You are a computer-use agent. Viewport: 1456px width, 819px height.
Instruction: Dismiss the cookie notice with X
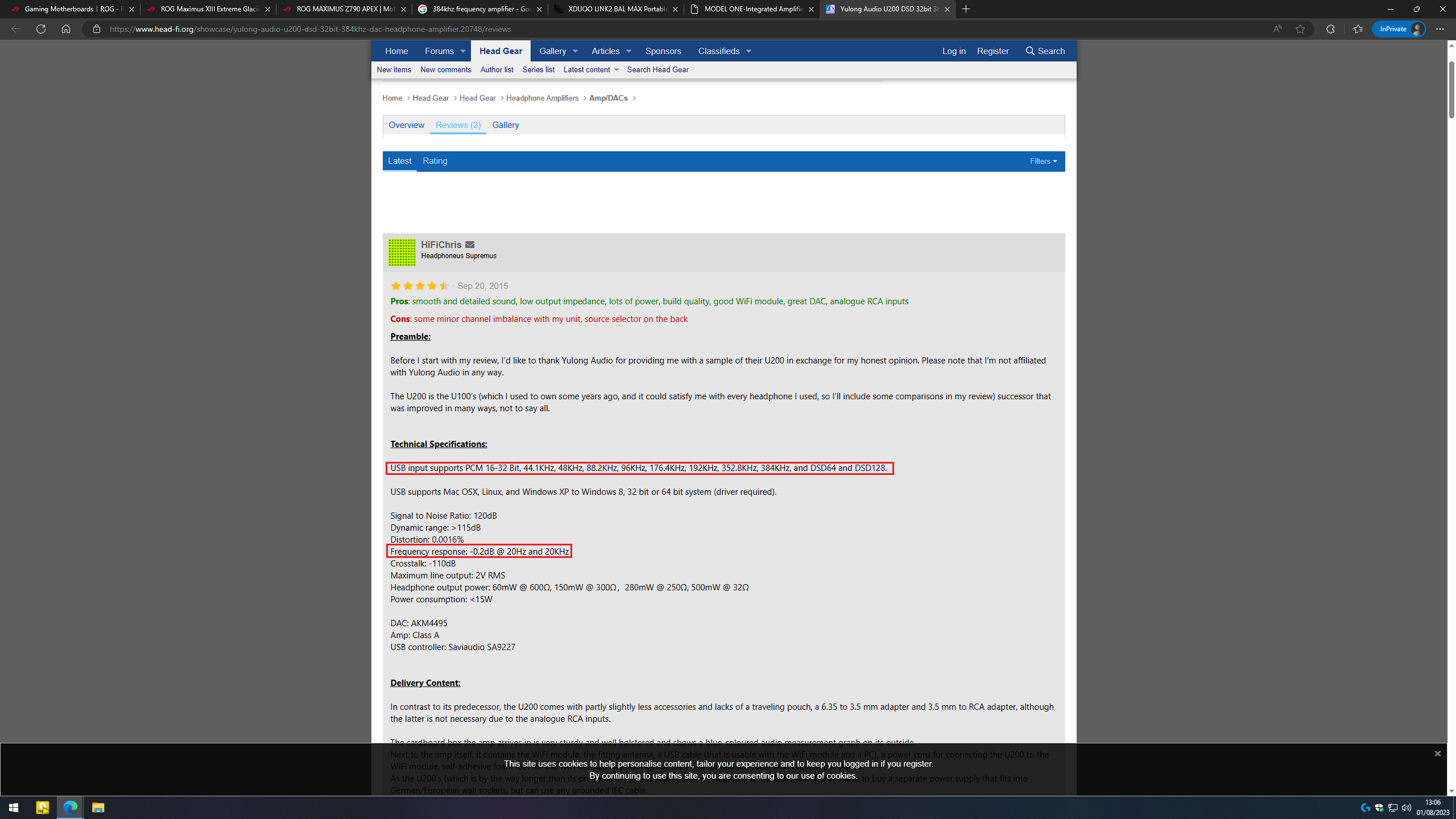(x=1437, y=754)
